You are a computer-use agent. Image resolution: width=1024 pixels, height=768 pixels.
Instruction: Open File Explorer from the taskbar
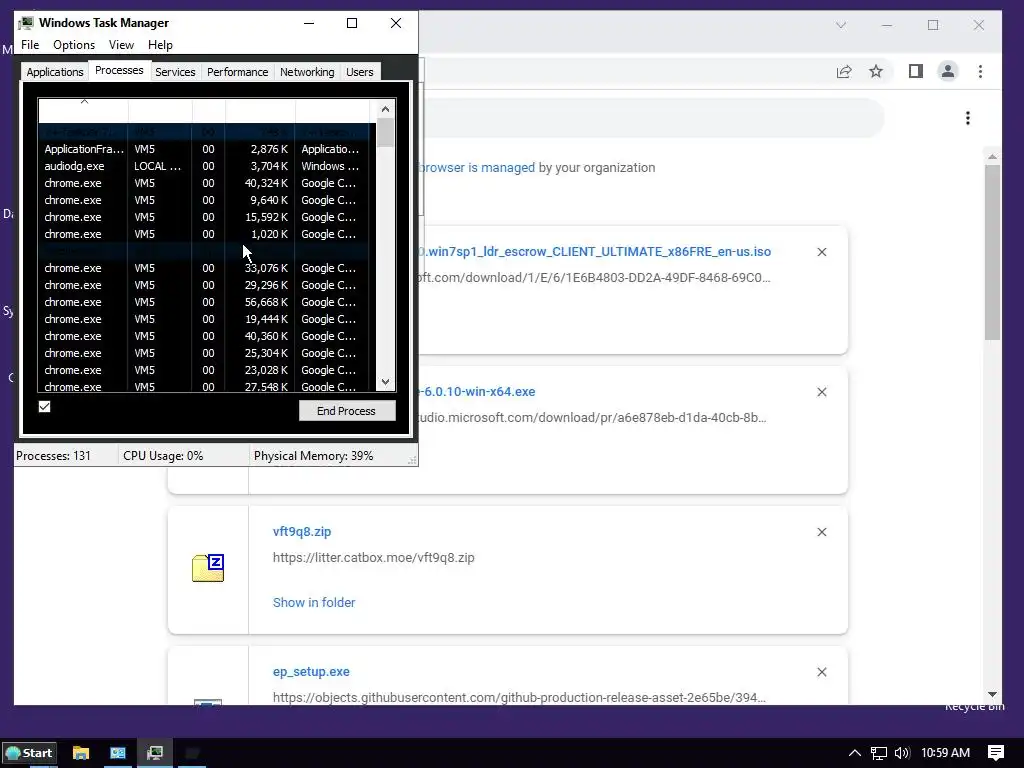[80, 753]
